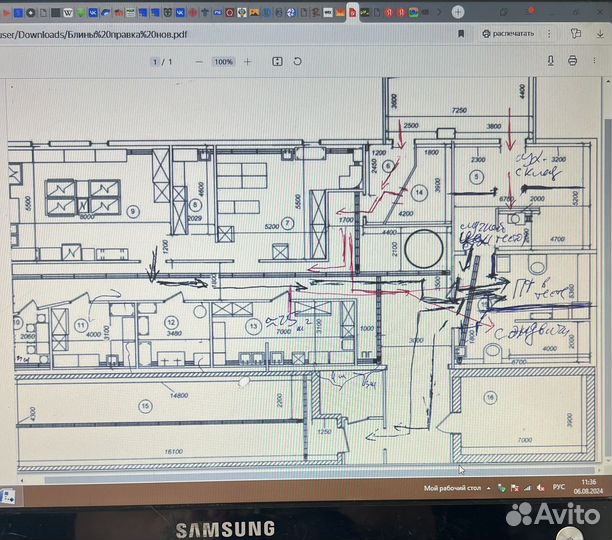Click the PDF zoom in plus button
This screenshot has width=612, height=540.
tap(247, 61)
